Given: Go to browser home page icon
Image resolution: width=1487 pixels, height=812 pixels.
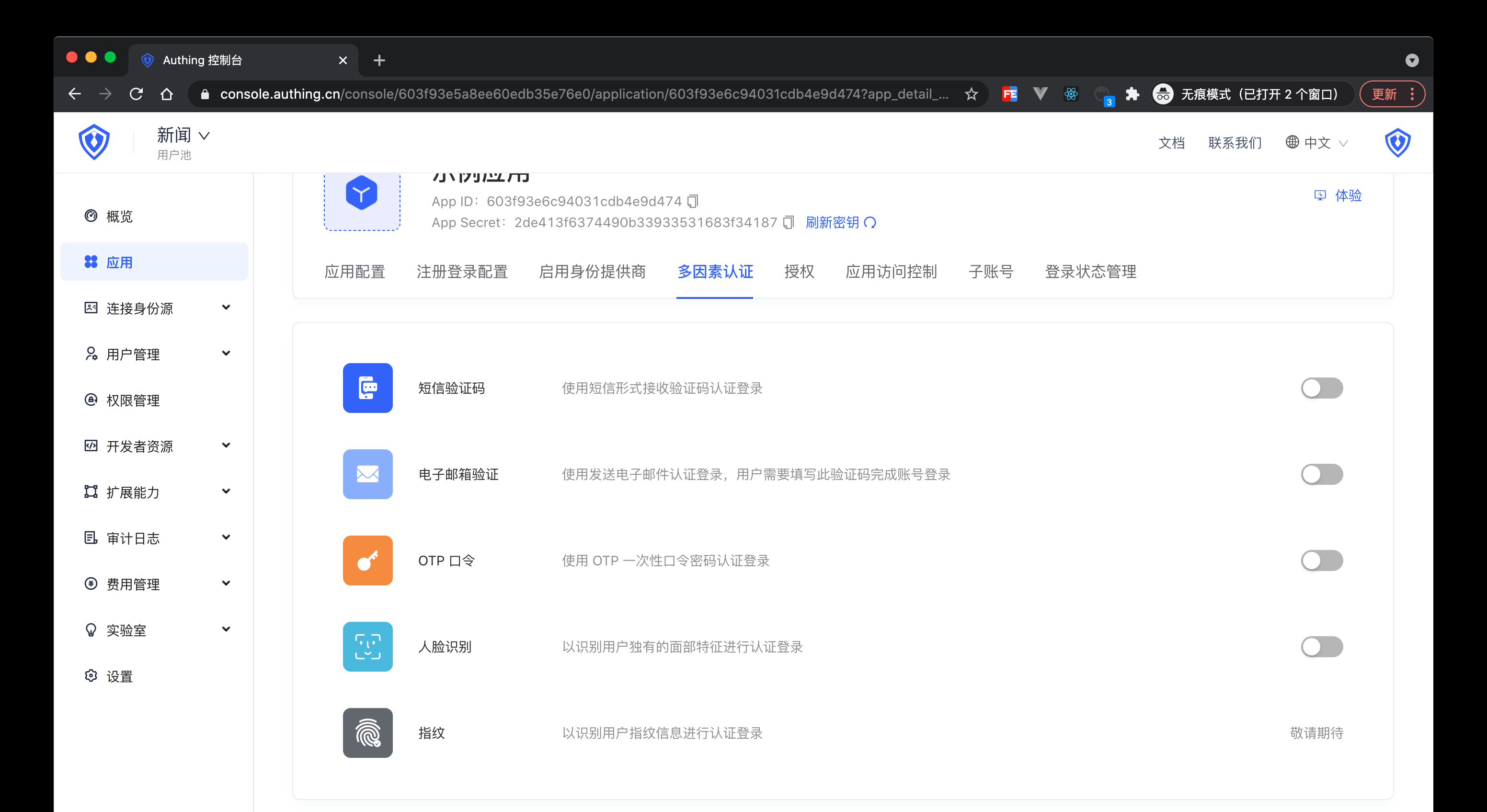Looking at the screenshot, I should click(x=167, y=93).
